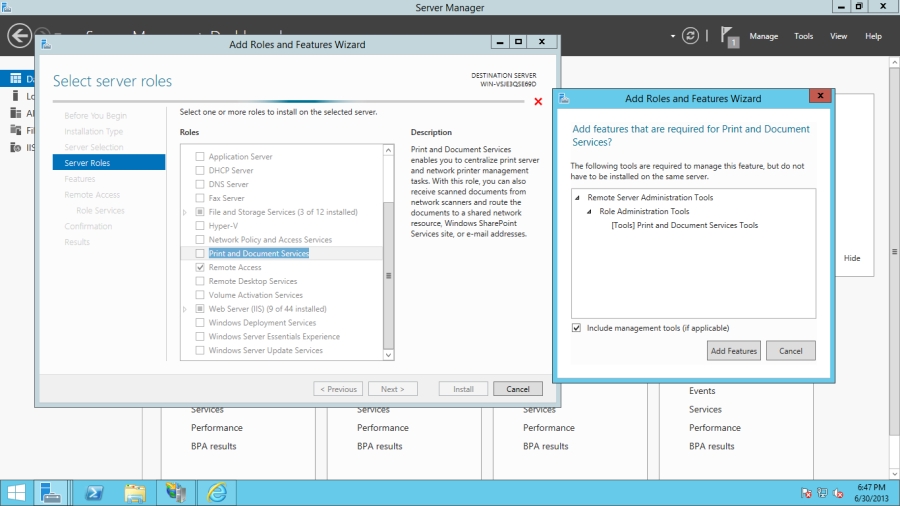Go back with the Server Manager back arrow
Viewport: 900px width, 506px height.
[19, 36]
